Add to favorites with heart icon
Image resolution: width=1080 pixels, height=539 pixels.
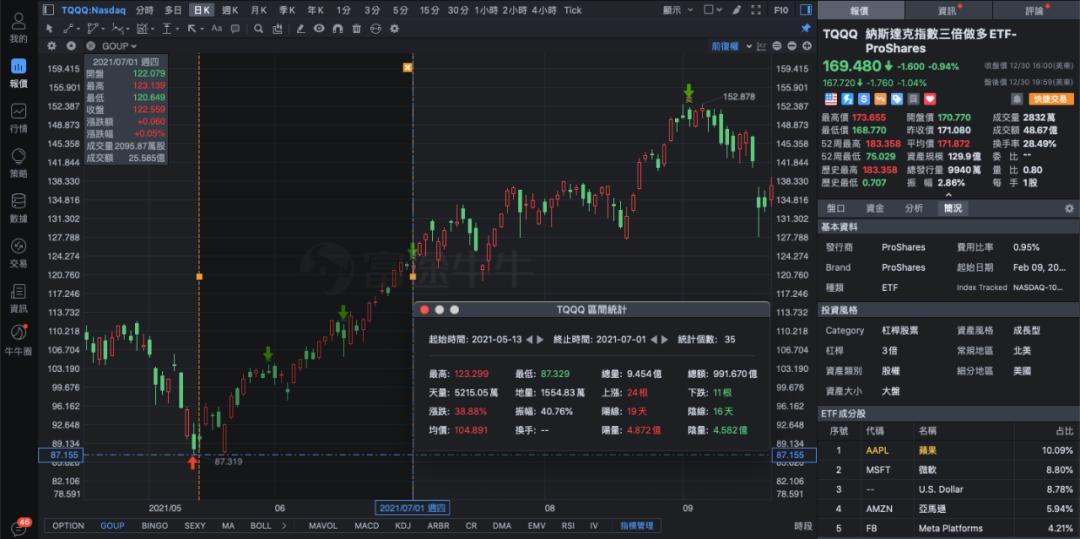click(930, 99)
